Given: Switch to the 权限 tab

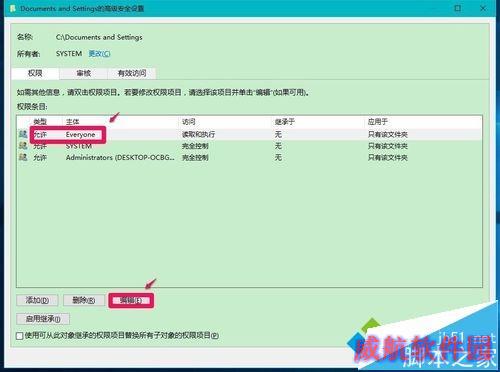Looking at the screenshot, I should coord(35,73).
